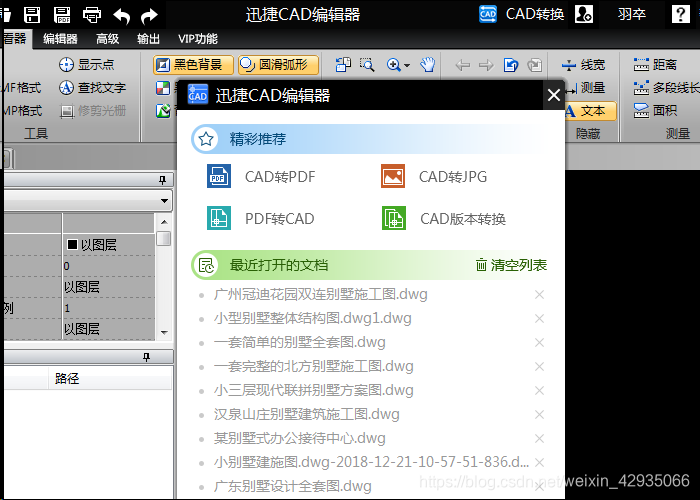Click the next view right arrow
This screenshot has width=700, height=500.
(486, 65)
